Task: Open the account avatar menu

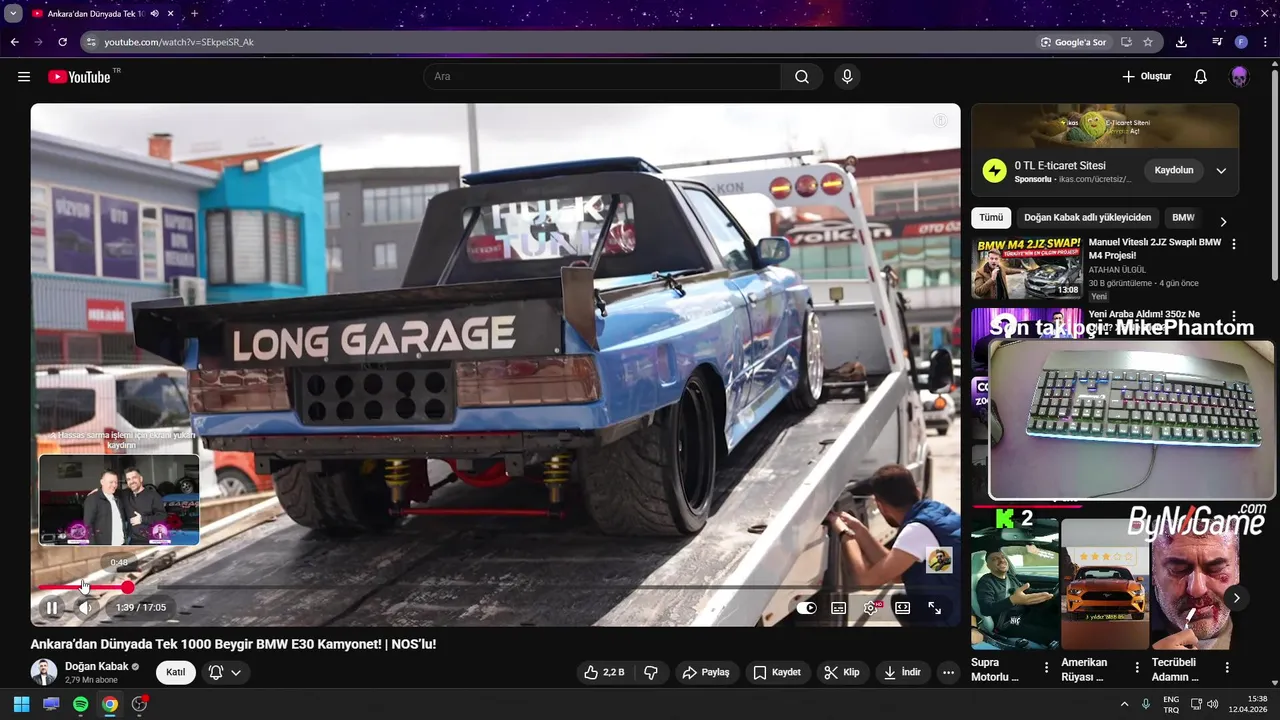Action: tap(1239, 77)
